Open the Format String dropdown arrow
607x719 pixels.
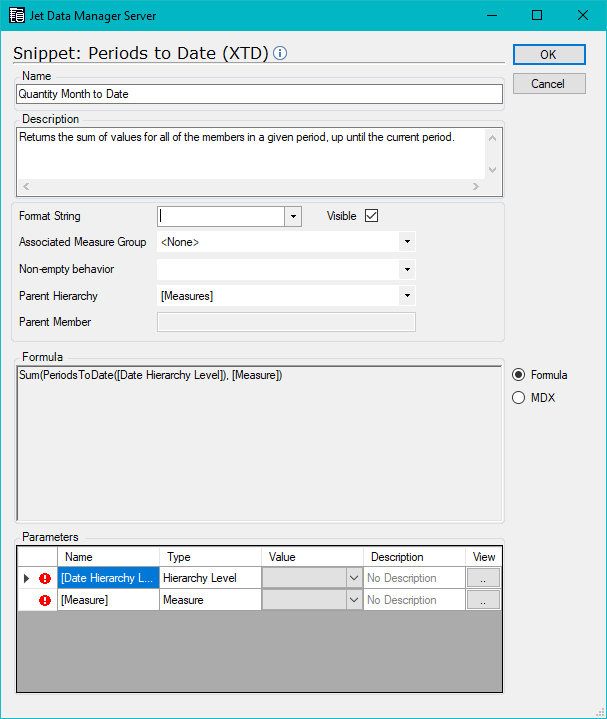[x=293, y=216]
